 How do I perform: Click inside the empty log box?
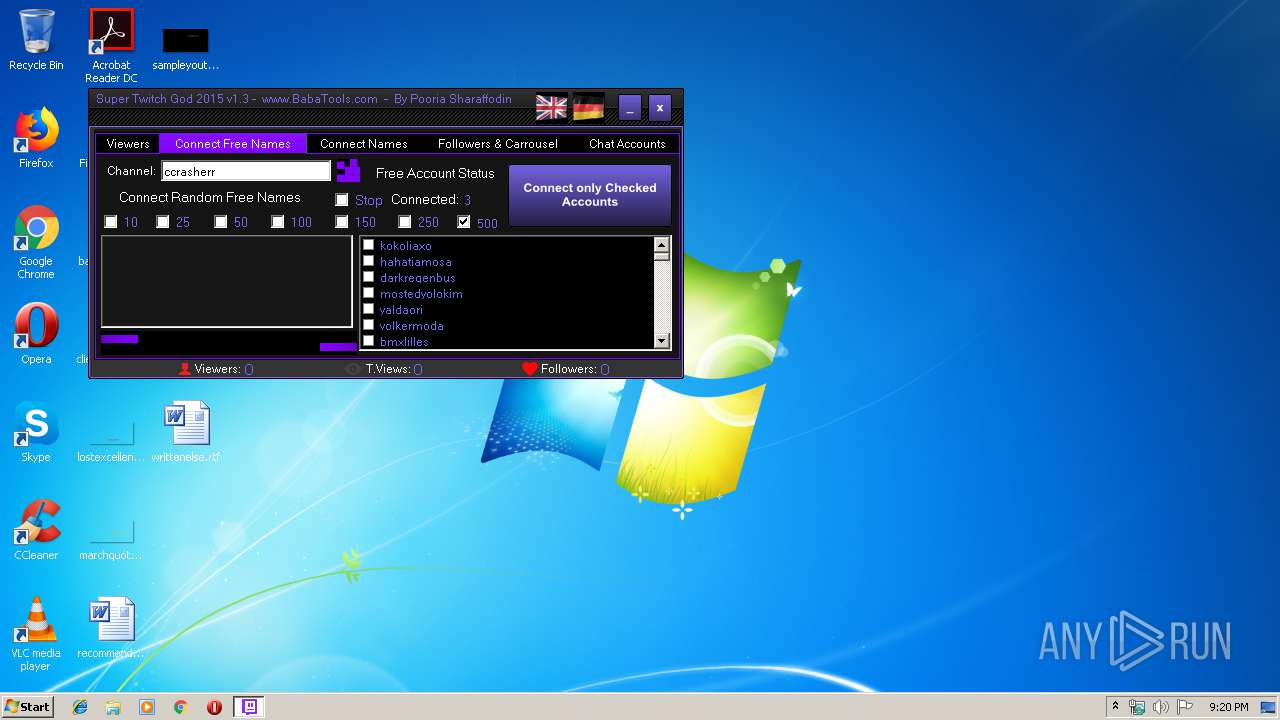(227, 282)
